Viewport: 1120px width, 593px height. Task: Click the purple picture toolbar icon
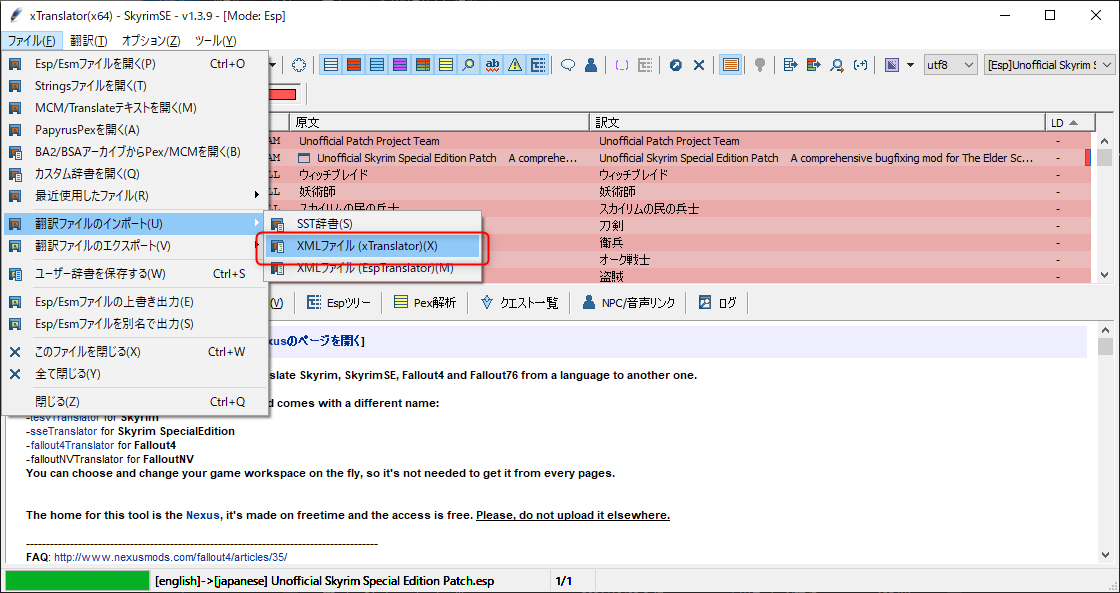click(891, 65)
